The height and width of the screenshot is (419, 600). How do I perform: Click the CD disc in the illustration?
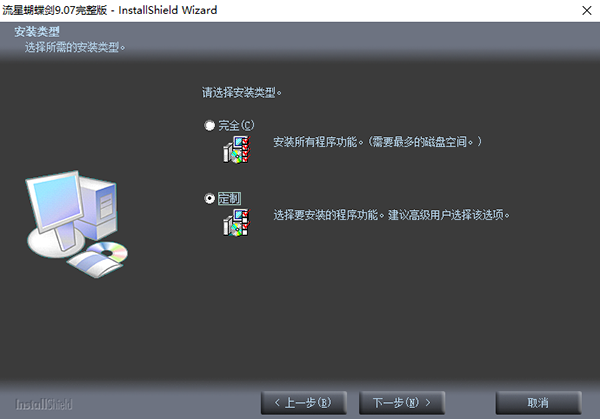pyautogui.click(x=109, y=251)
